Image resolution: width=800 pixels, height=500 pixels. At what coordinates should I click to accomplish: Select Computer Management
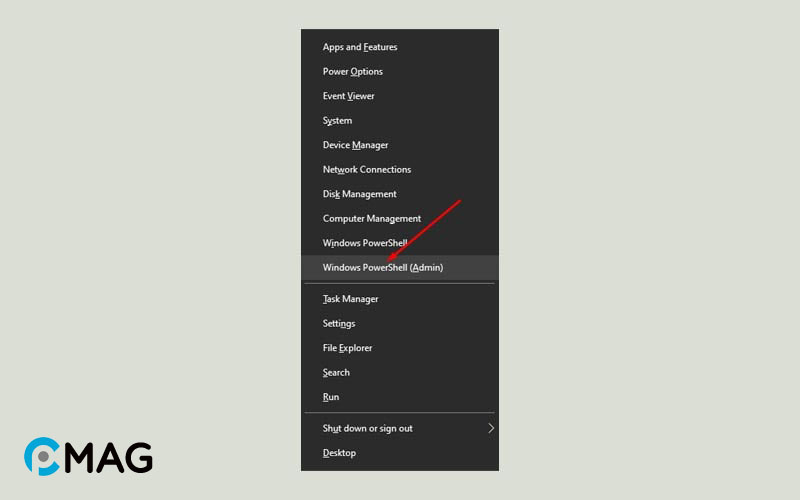click(400, 218)
